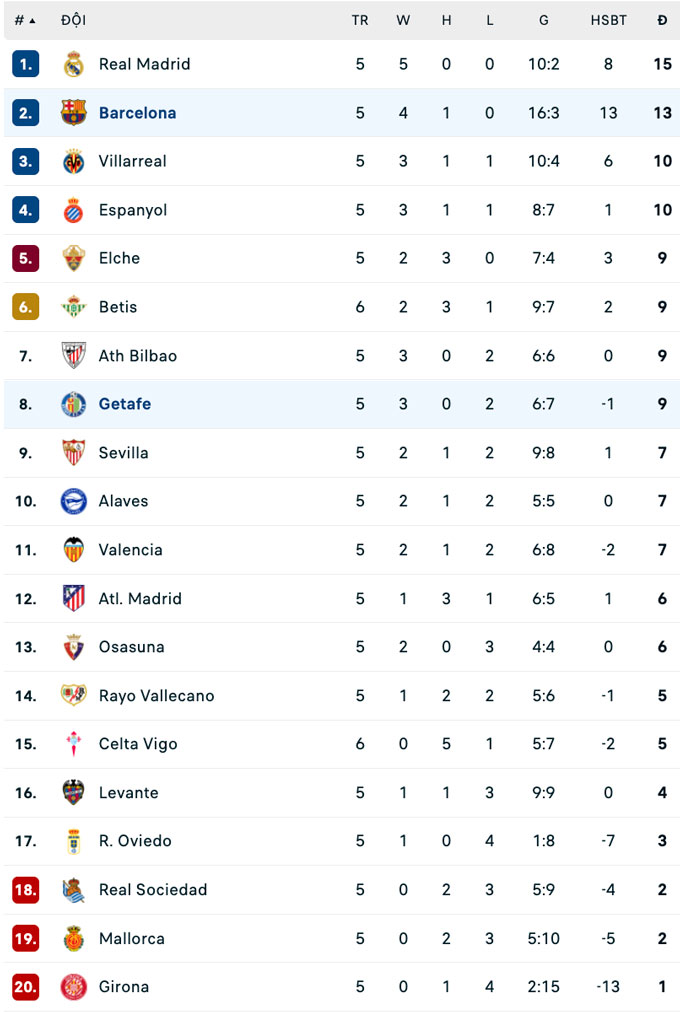Click the Sevilla club badge
Viewport: 680px width, 1012px height.
74,453
